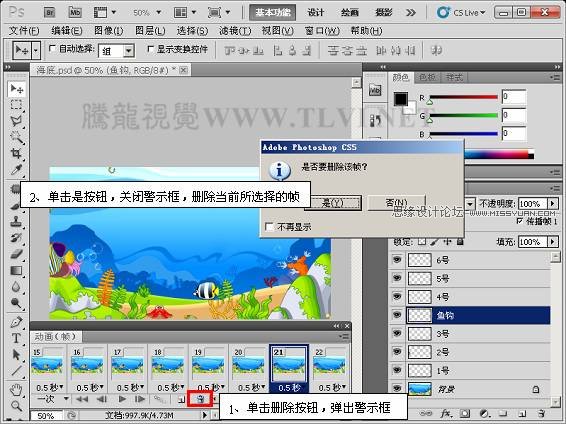Image resolution: width=566 pixels, height=424 pixels.
Task: Select the Hand tool
Action: click(16, 390)
